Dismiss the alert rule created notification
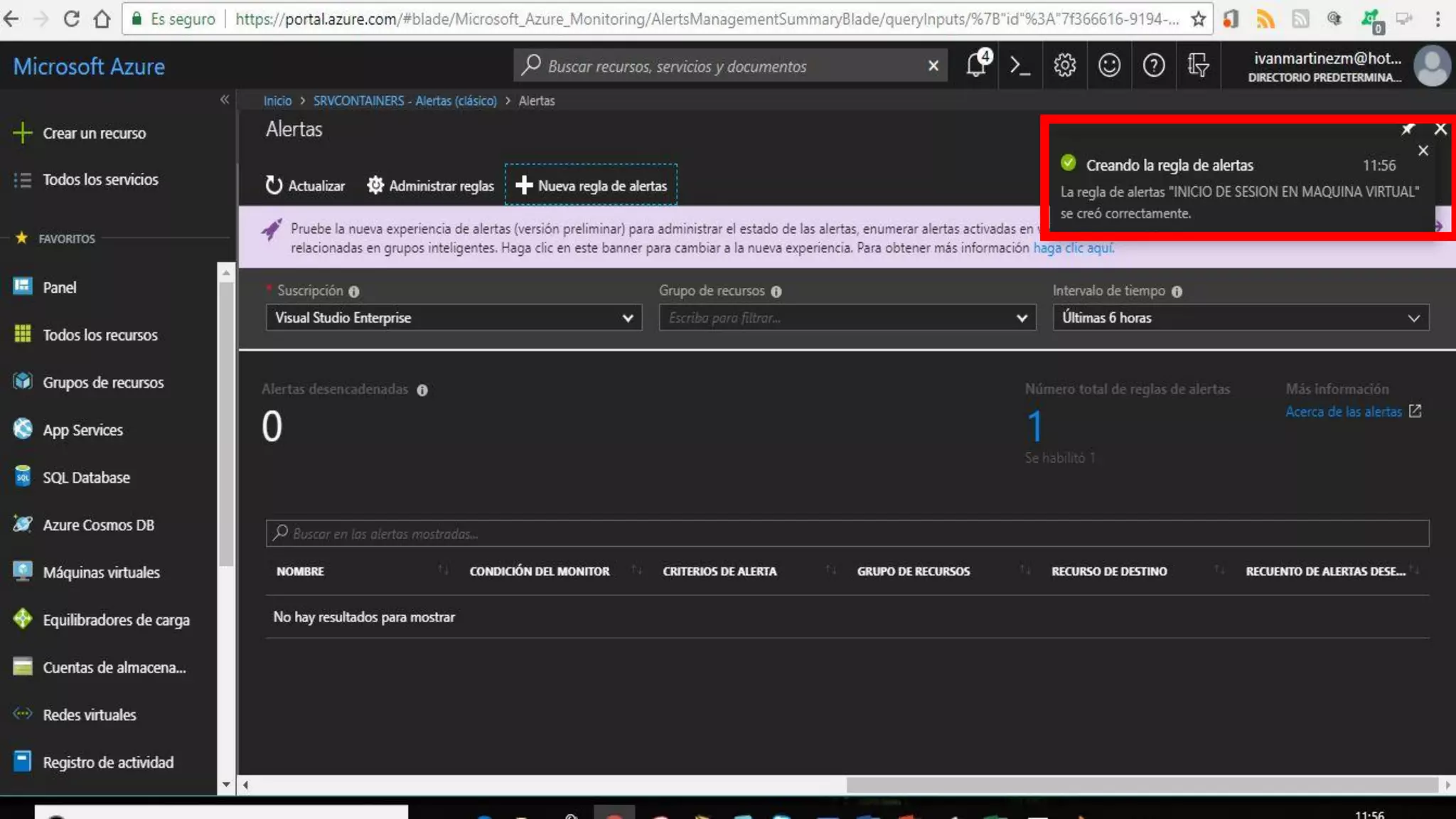1456x819 pixels. click(x=1423, y=151)
